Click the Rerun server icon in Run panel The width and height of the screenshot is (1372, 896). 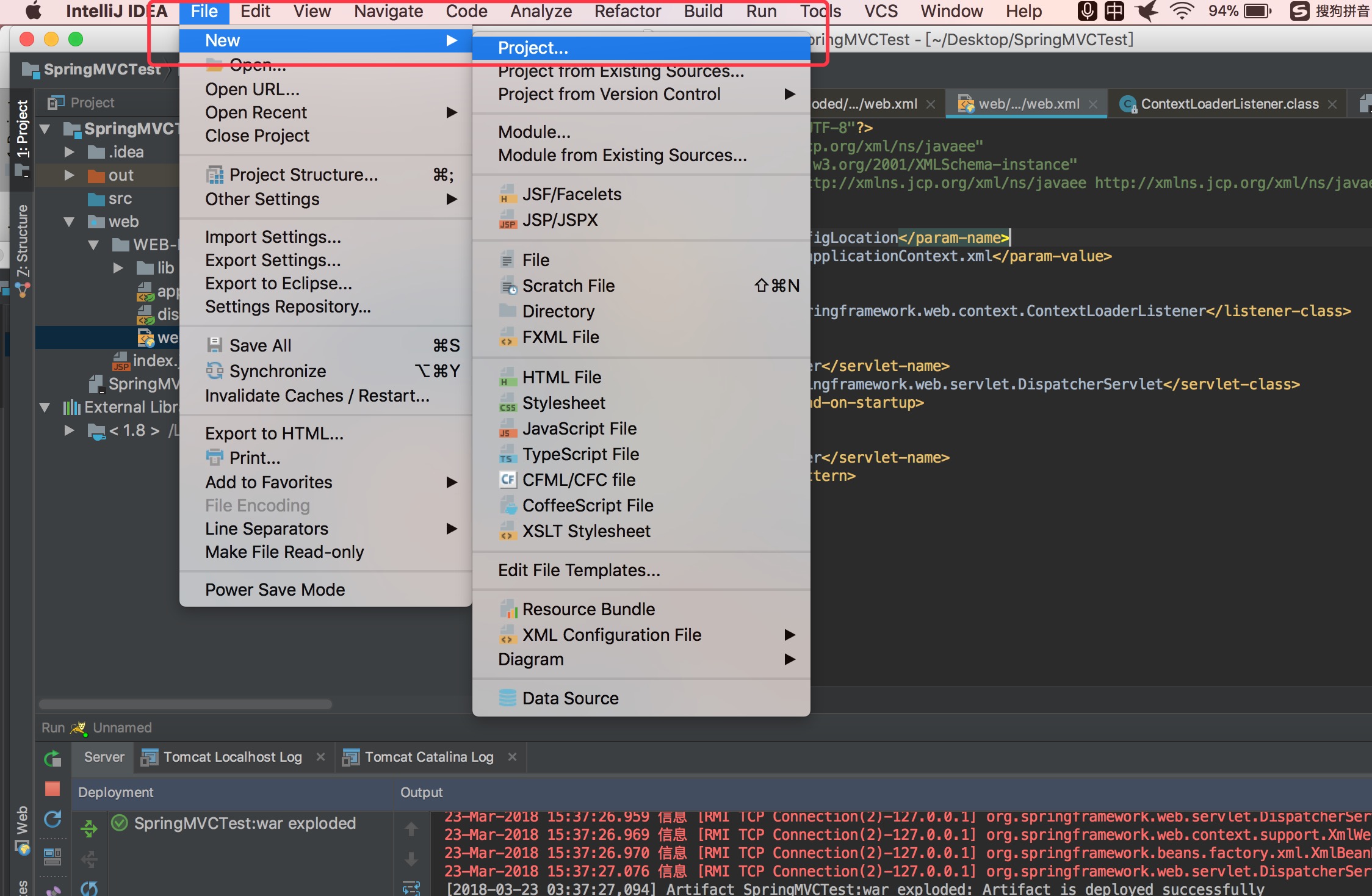(x=53, y=759)
